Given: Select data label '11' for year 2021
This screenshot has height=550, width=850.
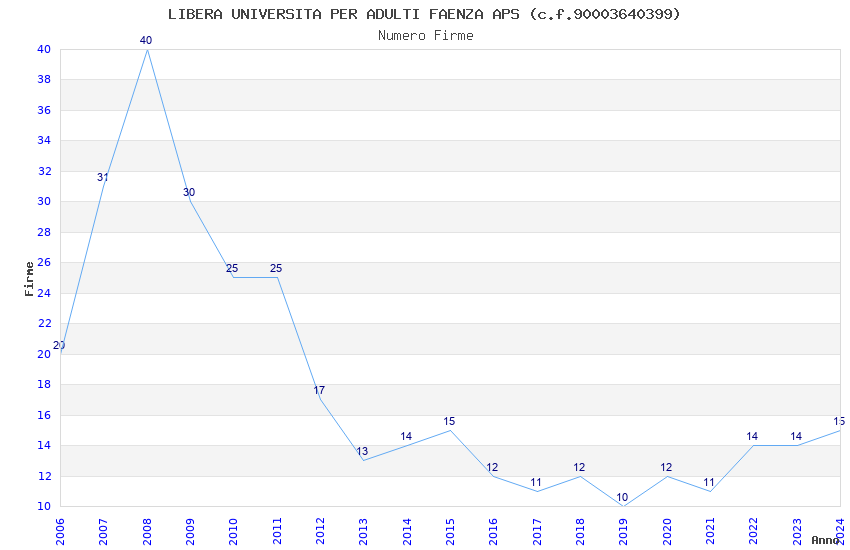Looking at the screenshot, I should (x=709, y=482).
